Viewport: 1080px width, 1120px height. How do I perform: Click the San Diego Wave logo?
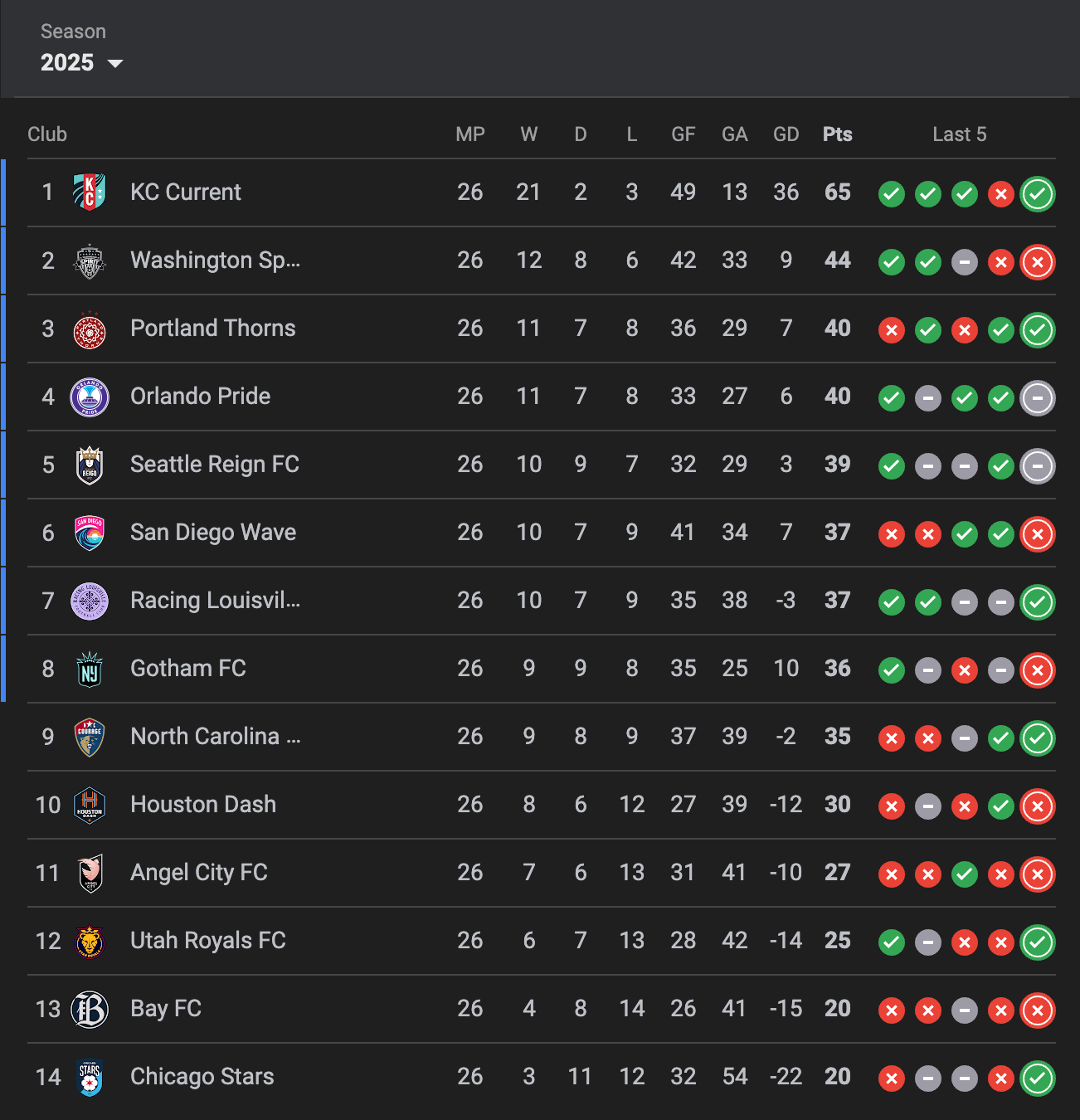tap(90, 533)
